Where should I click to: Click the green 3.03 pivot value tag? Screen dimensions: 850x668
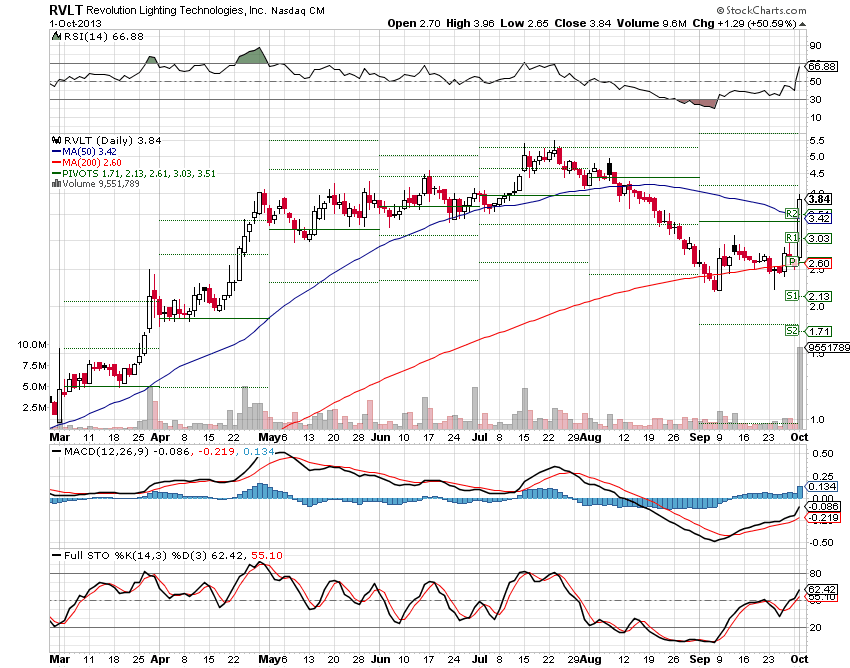[819, 238]
